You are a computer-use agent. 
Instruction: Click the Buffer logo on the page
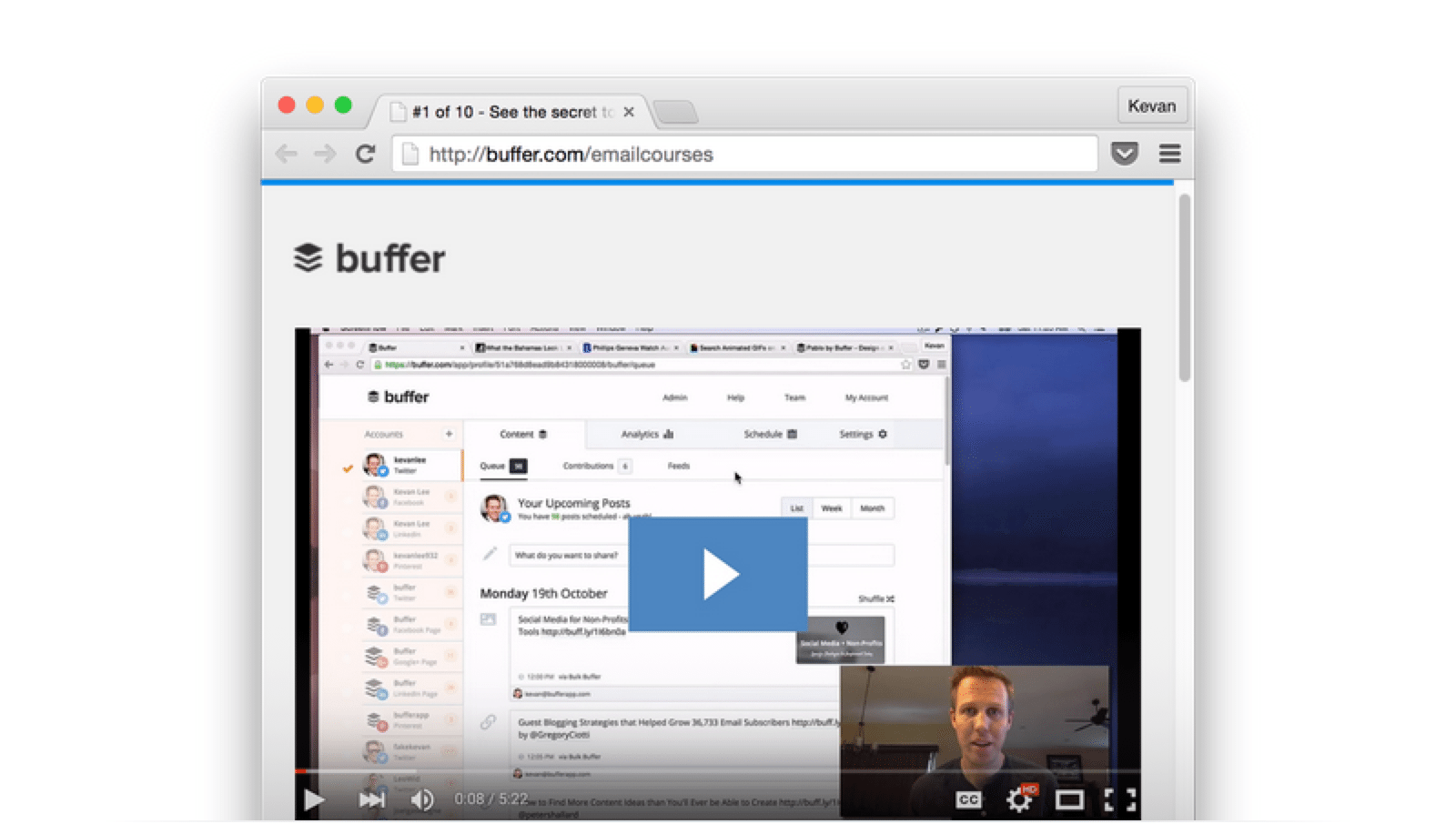tap(369, 258)
